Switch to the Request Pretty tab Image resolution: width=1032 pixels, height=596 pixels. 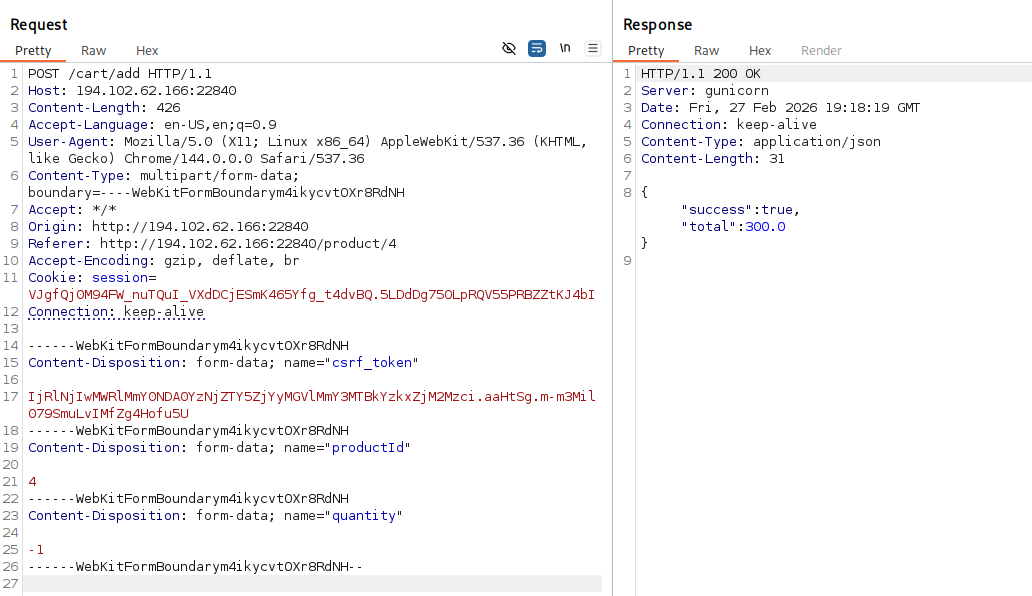[x=33, y=51]
